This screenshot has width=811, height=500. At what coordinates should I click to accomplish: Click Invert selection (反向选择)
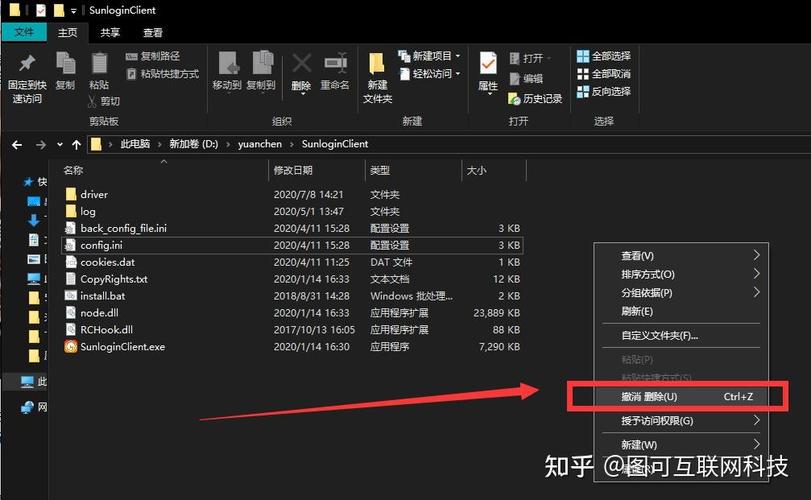pos(604,92)
